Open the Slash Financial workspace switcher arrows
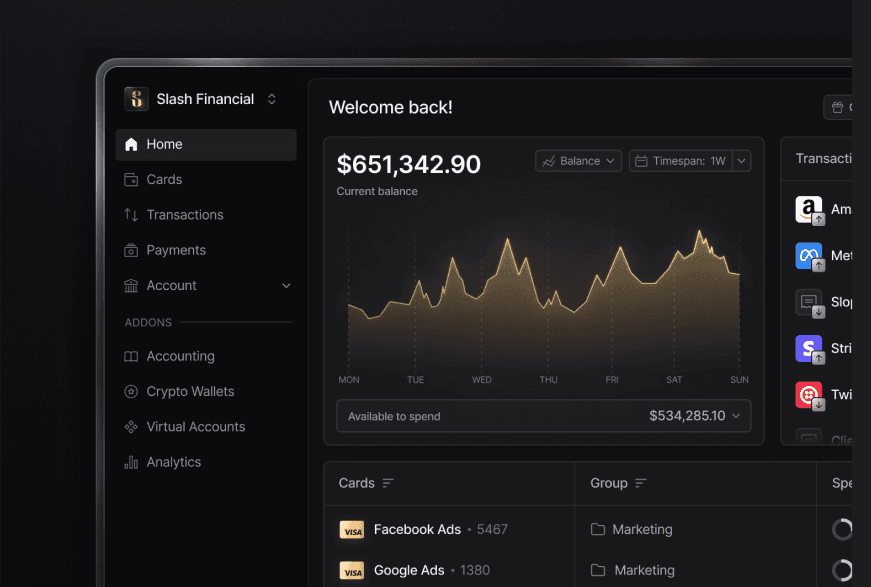 tap(272, 99)
